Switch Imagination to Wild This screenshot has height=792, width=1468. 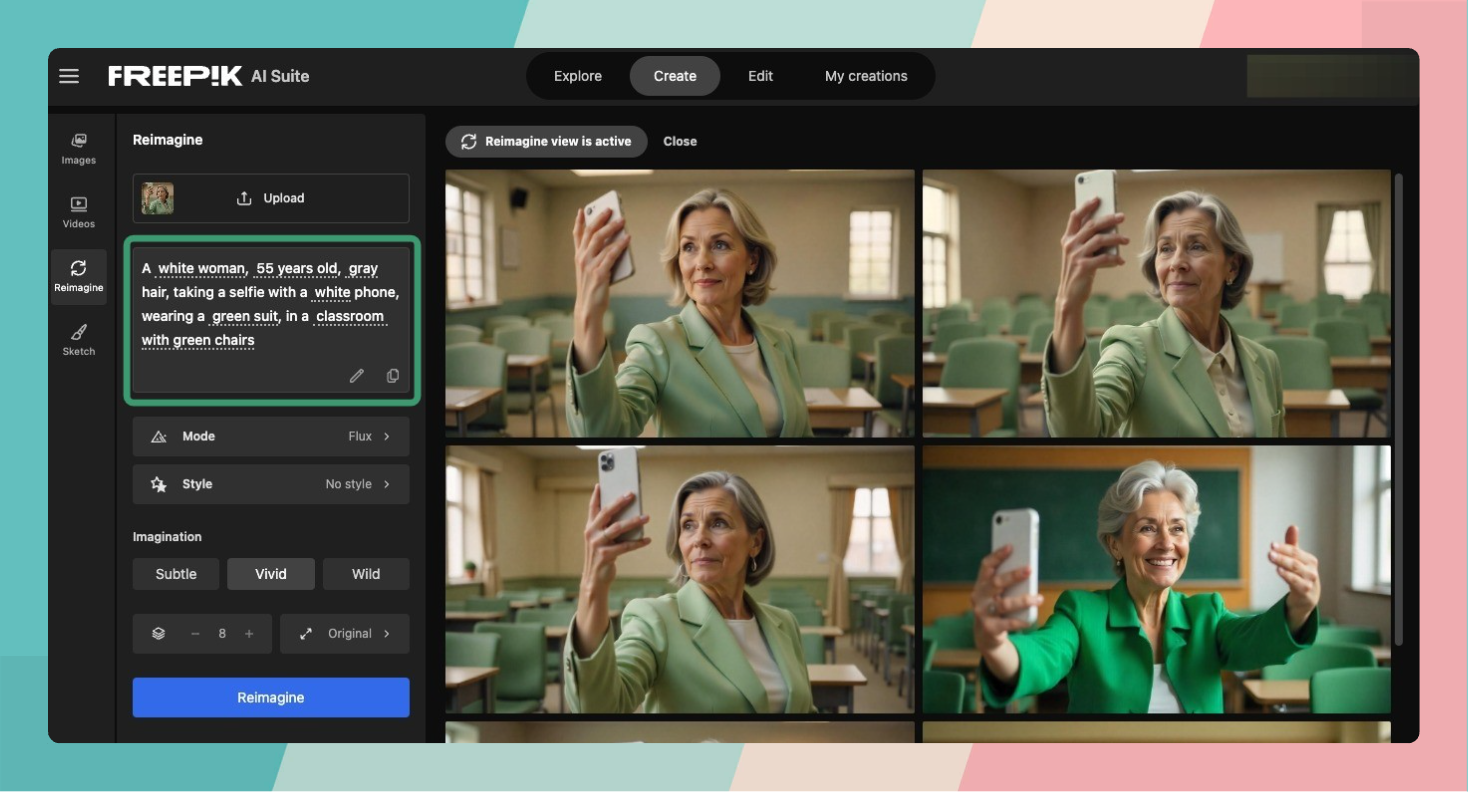[366, 574]
